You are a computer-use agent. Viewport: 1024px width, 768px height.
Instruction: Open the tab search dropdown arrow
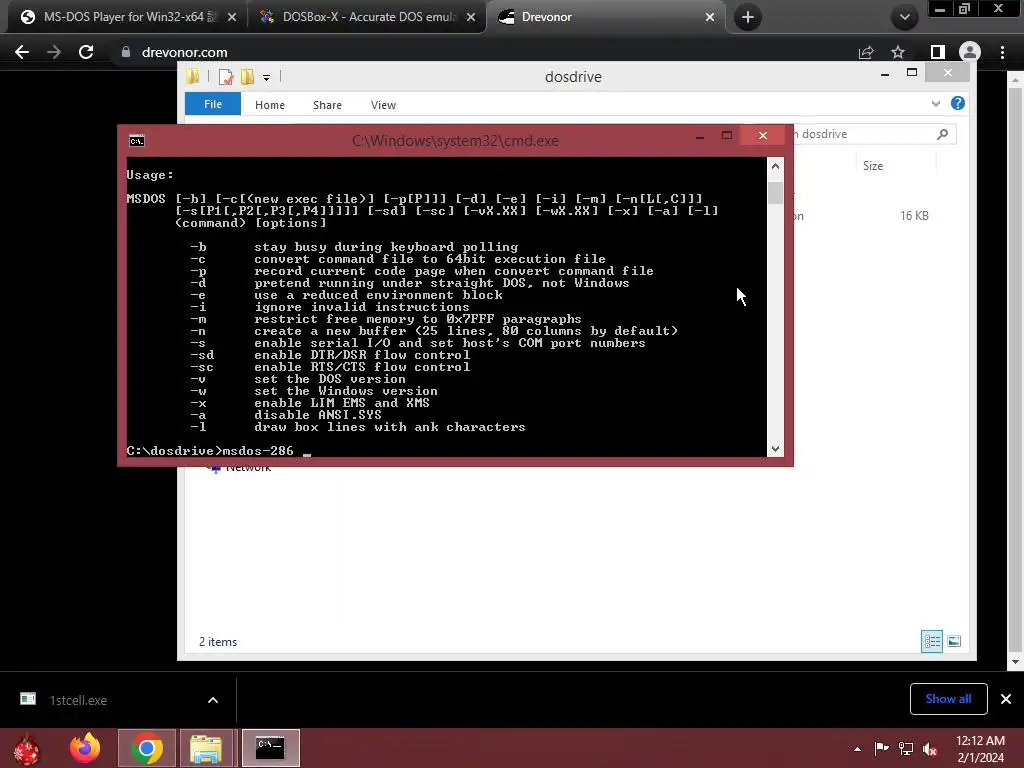pyautogui.click(x=904, y=18)
